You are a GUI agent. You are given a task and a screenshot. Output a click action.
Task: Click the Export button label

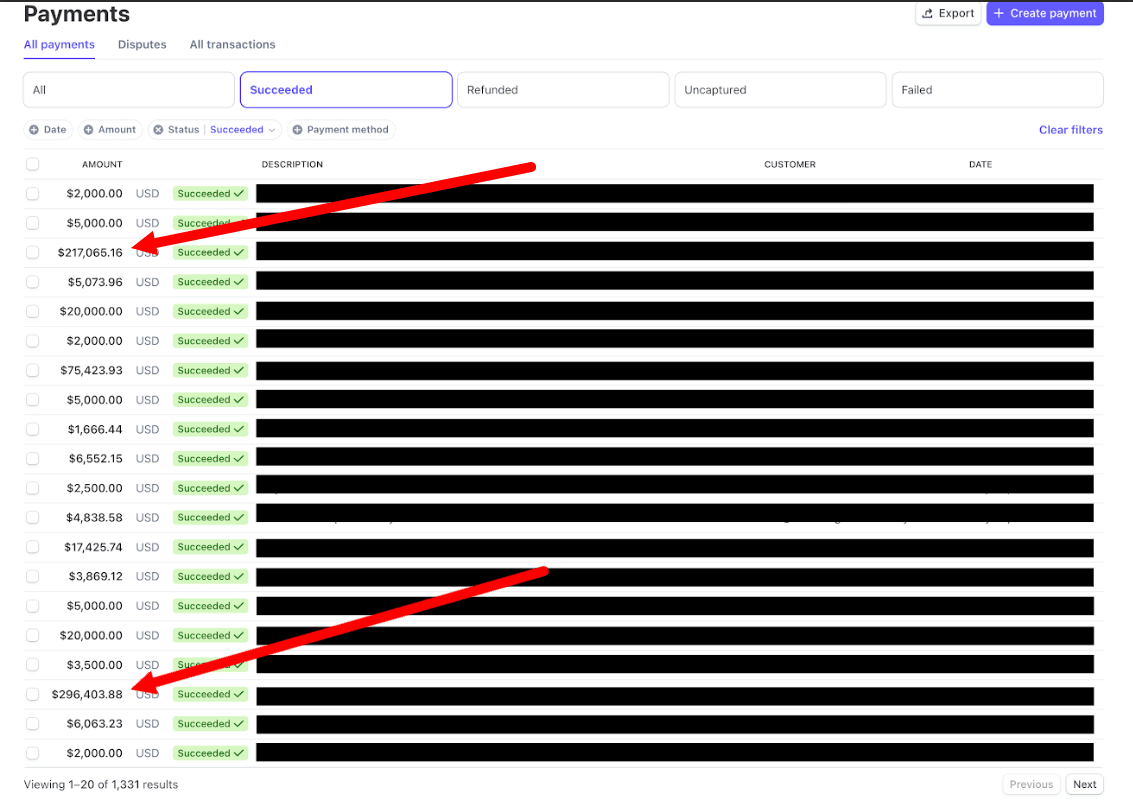click(x=956, y=14)
